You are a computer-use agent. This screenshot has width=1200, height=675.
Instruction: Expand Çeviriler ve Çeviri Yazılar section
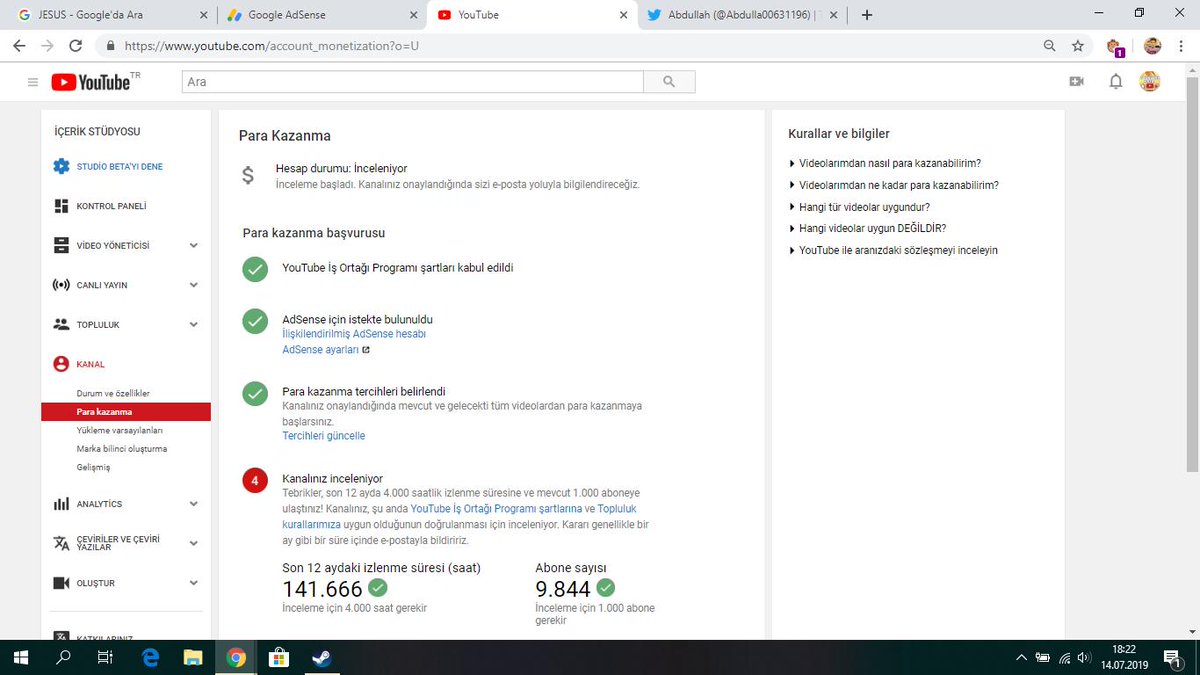click(x=194, y=543)
